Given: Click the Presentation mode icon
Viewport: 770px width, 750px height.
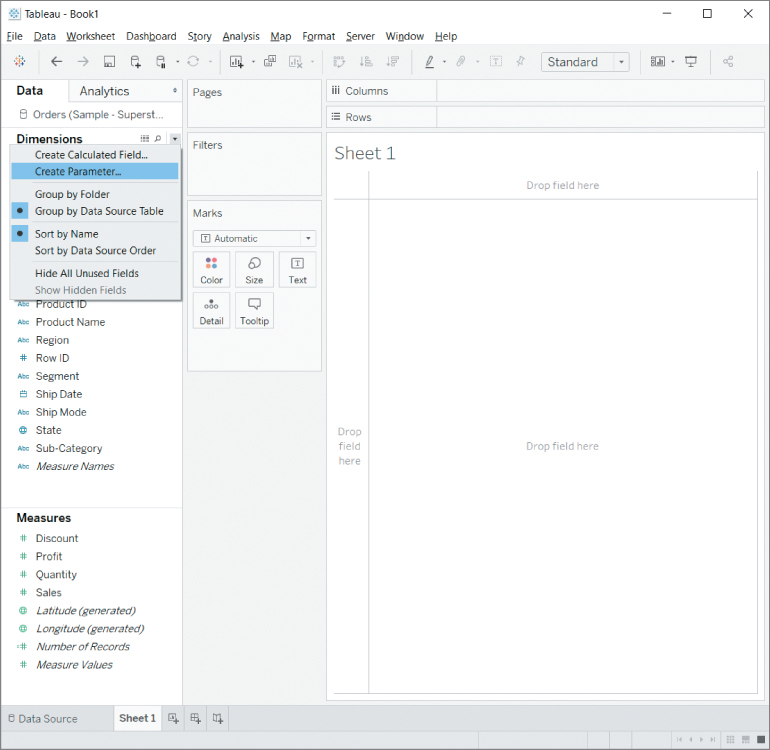Looking at the screenshot, I should (x=691, y=61).
